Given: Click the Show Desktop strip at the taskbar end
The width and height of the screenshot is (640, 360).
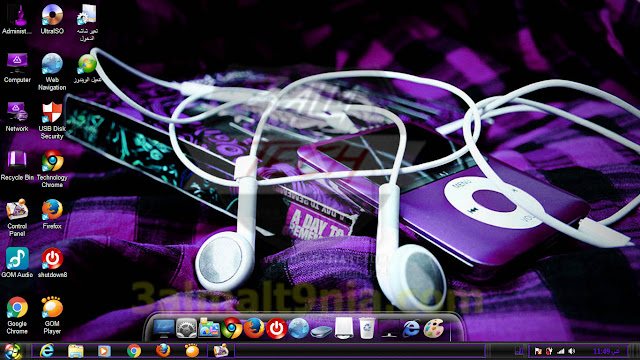Looking at the screenshot, I should tap(634, 351).
